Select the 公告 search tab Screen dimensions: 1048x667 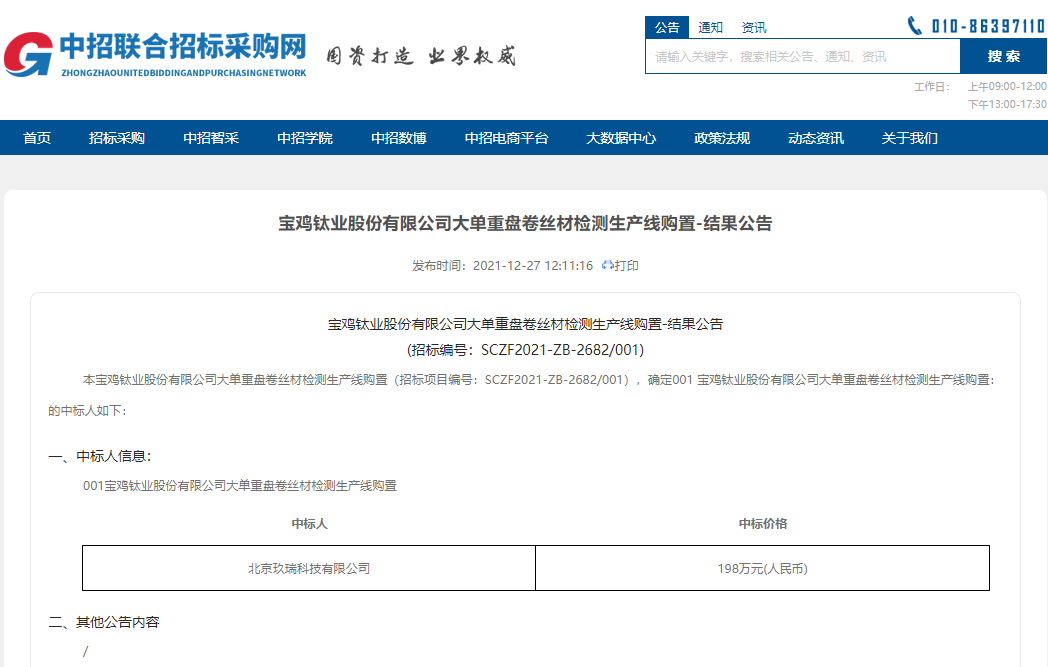pos(667,28)
